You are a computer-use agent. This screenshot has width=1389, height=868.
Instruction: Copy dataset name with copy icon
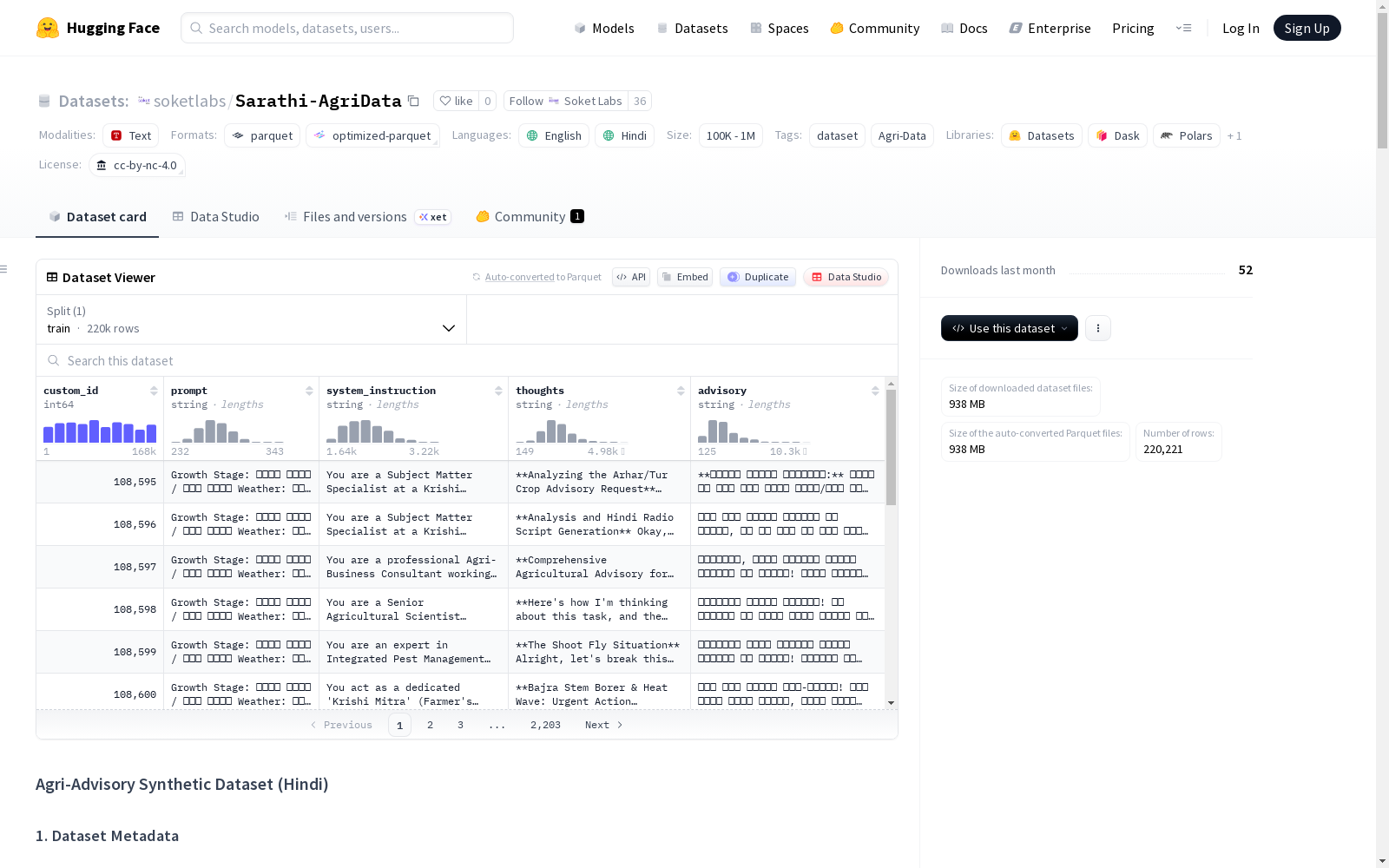(x=414, y=102)
